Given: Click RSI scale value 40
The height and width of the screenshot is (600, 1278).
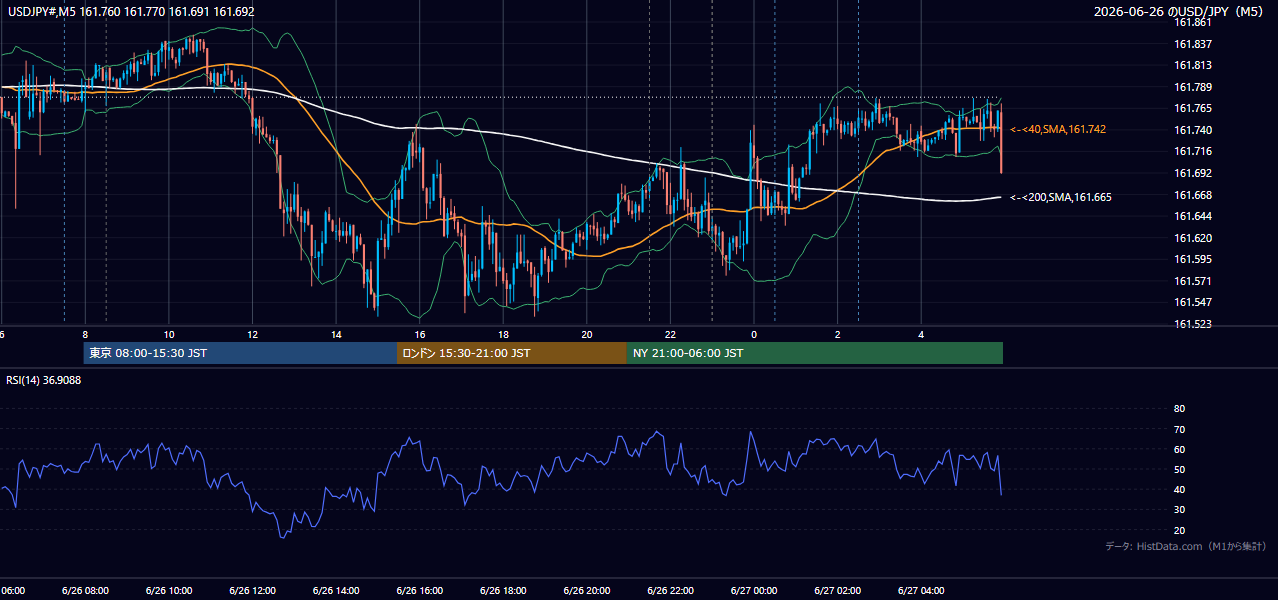Looking at the screenshot, I should click(1179, 489).
